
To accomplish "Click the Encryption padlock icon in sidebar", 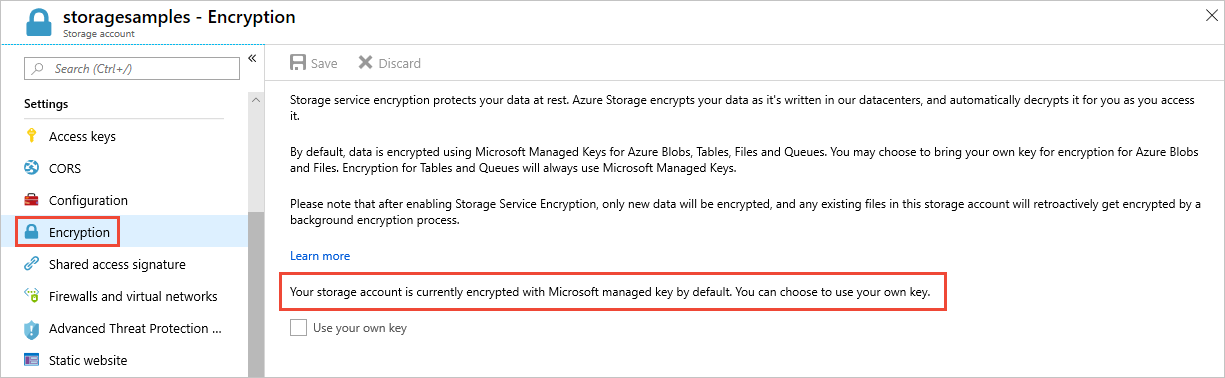I will 31,232.
